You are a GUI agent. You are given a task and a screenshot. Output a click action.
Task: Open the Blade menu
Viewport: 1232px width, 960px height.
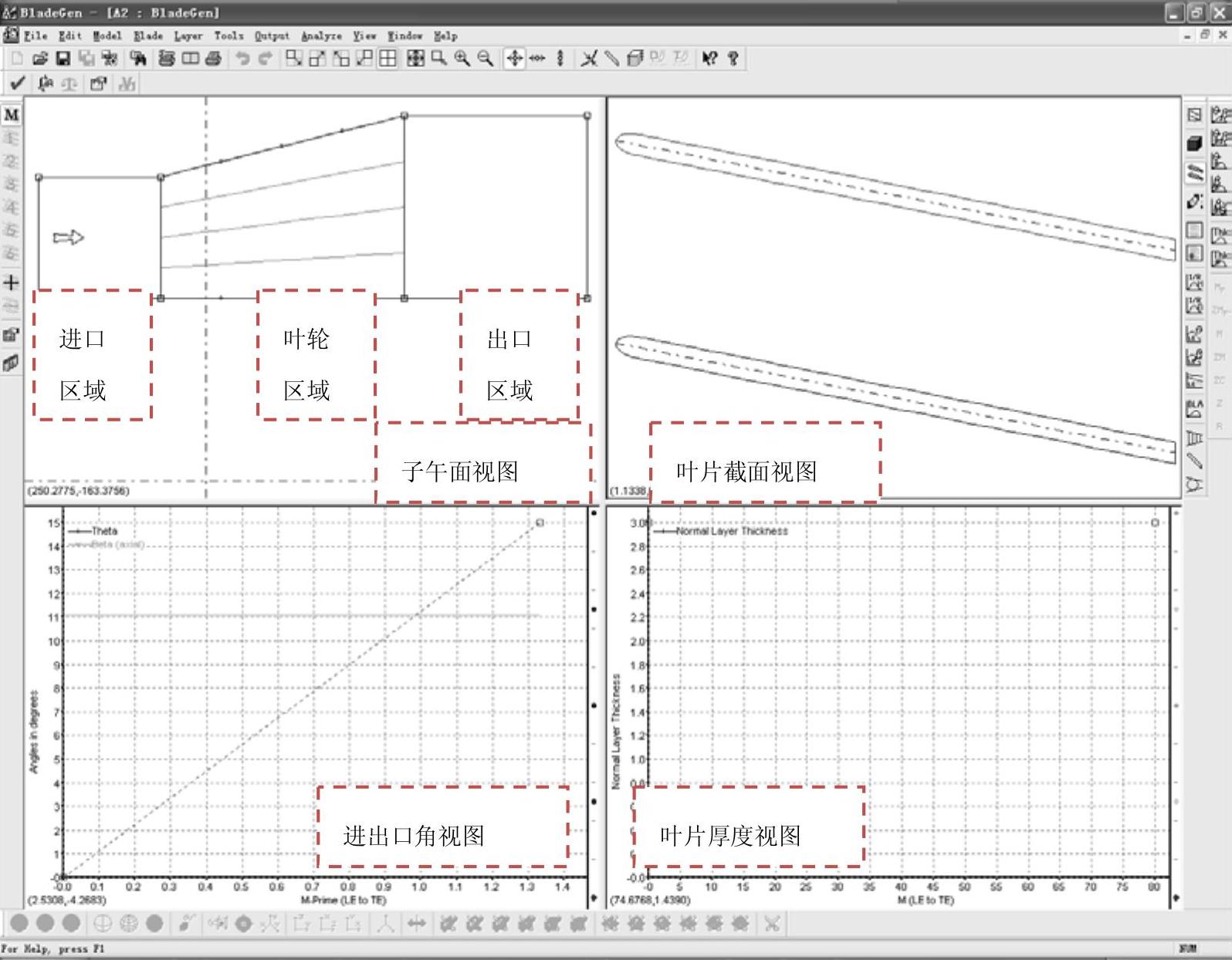point(147,35)
